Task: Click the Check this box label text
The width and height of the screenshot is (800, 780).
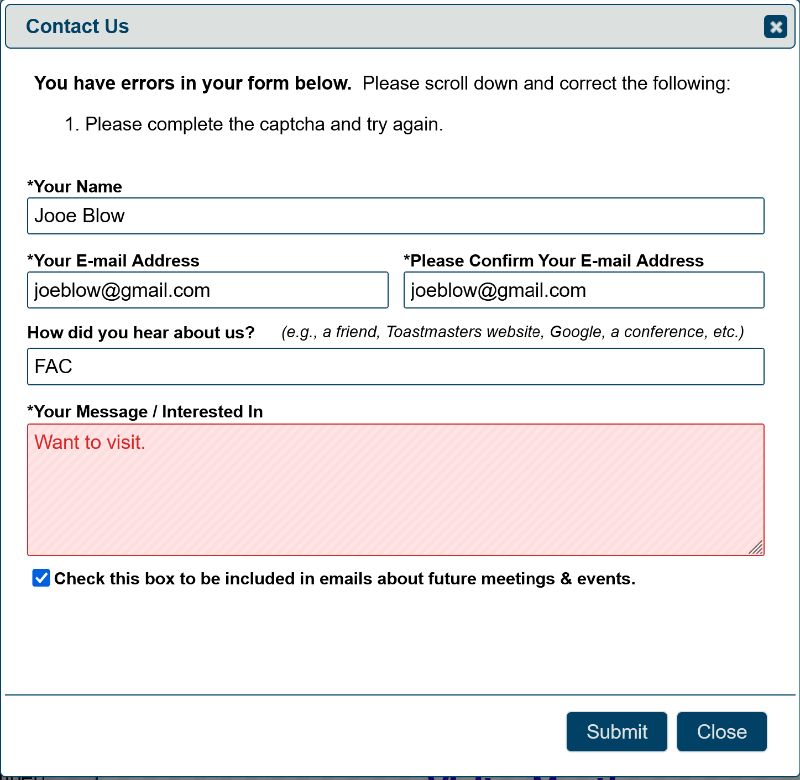Action: (344, 579)
